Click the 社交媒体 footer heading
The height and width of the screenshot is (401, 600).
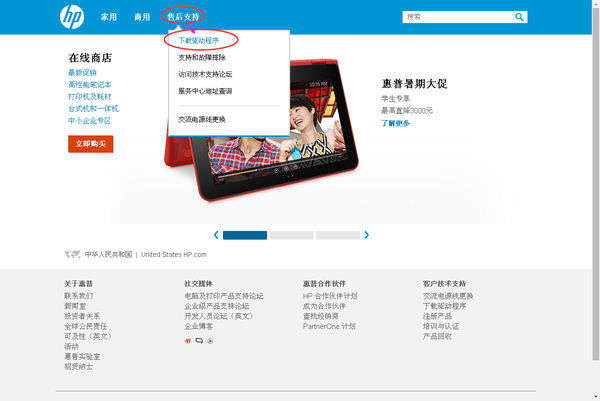[x=199, y=284]
